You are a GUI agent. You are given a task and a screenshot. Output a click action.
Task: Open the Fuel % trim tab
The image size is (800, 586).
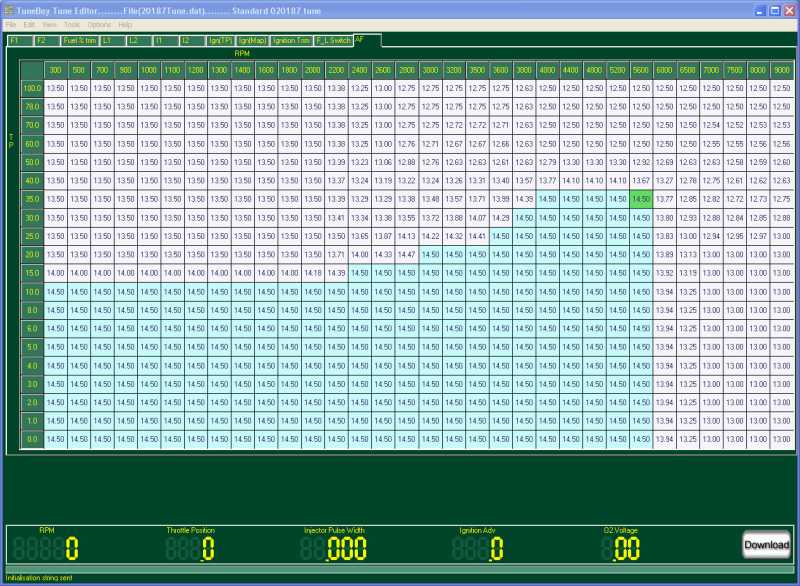click(80, 40)
